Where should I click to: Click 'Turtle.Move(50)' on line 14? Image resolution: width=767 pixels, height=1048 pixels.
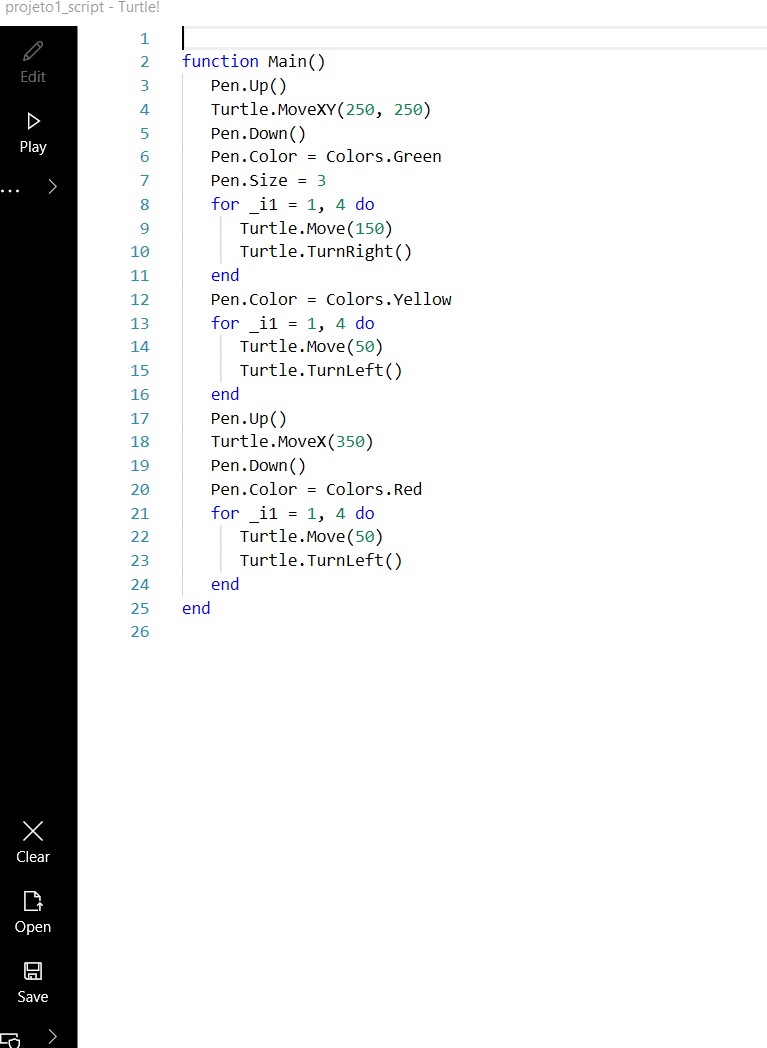[x=311, y=346]
